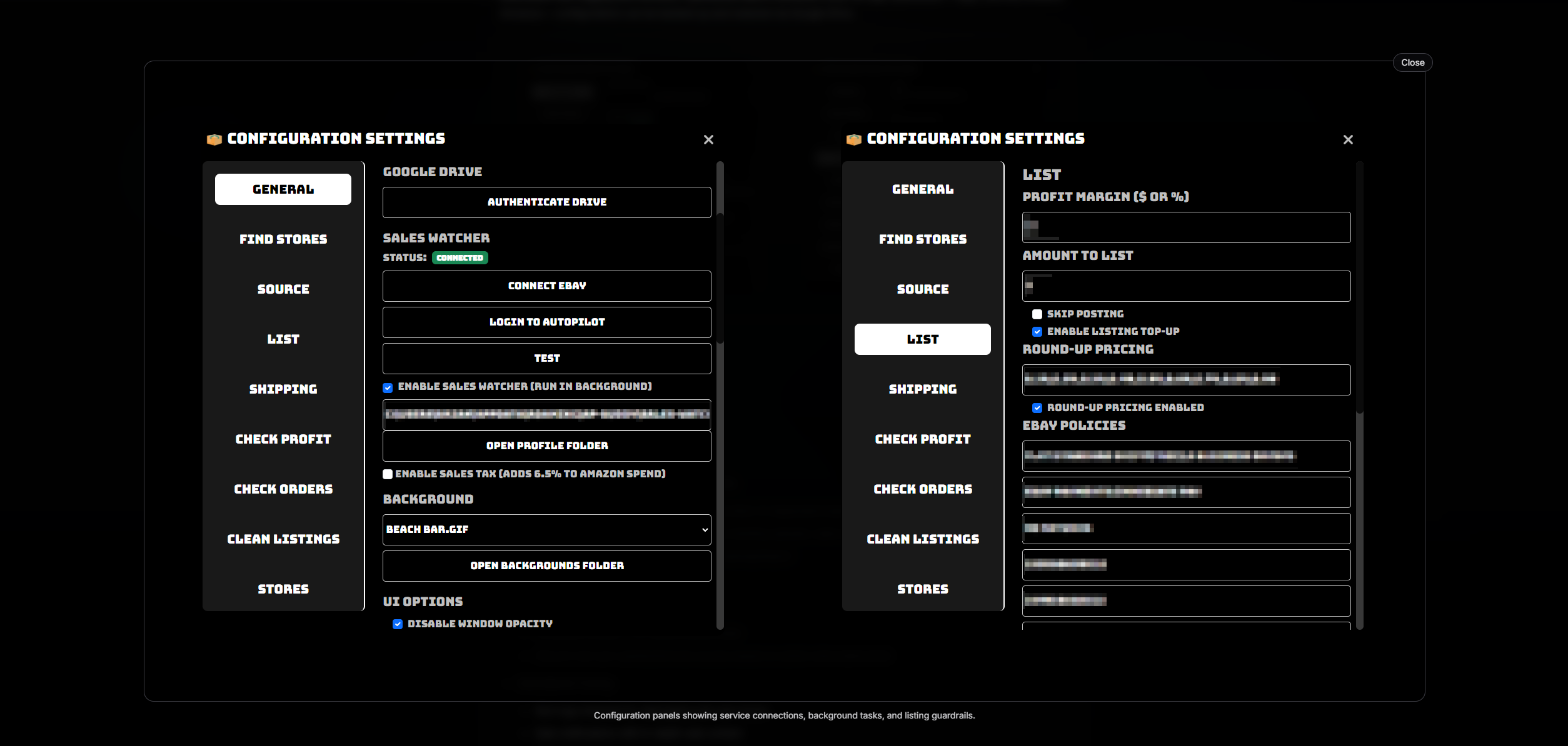
Task: Click the left panel vertical scrollbar
Action: [720, 278]
